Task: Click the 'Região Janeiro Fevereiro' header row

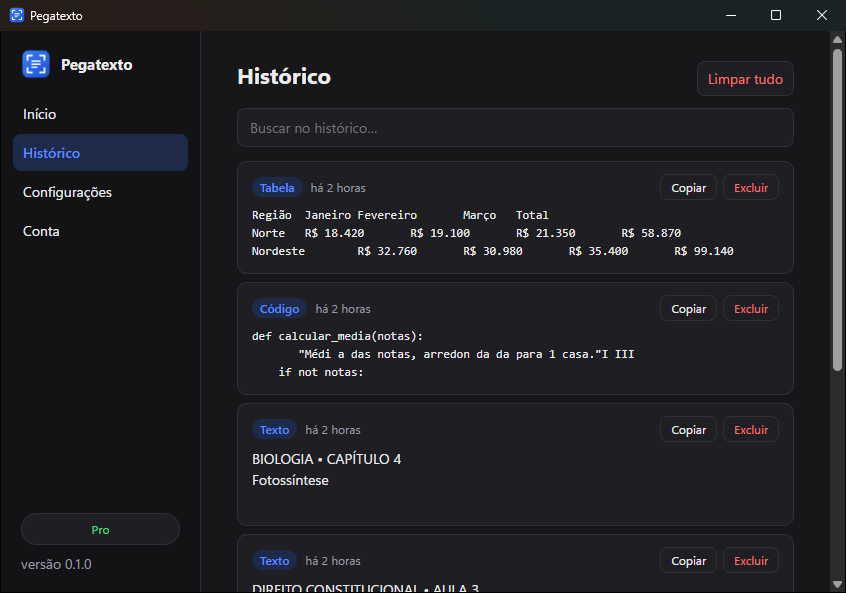Action: click(400, 215)
